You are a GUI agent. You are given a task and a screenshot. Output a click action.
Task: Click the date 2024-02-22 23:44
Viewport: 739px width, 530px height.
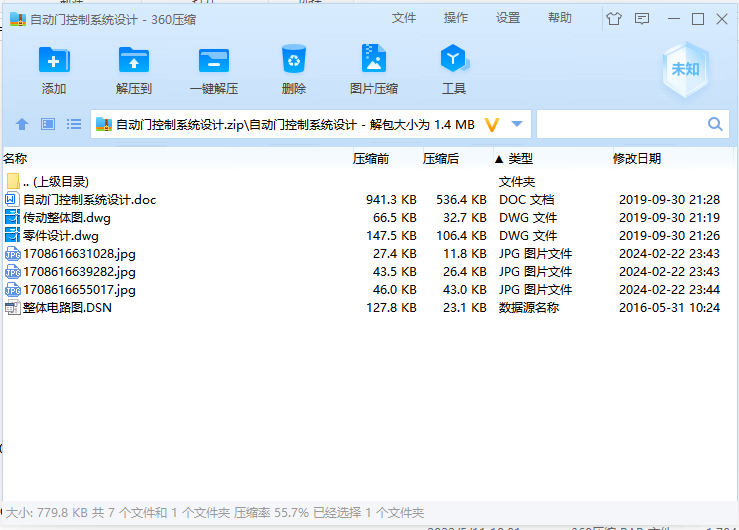(669, 290)
